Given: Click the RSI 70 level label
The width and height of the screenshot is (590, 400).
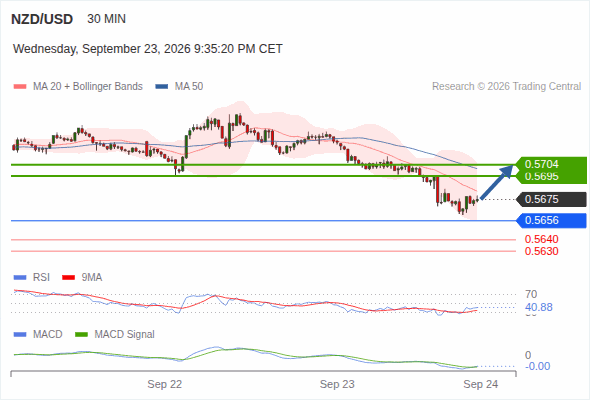Looking at the screenshot, I should [x=531, y=294].
